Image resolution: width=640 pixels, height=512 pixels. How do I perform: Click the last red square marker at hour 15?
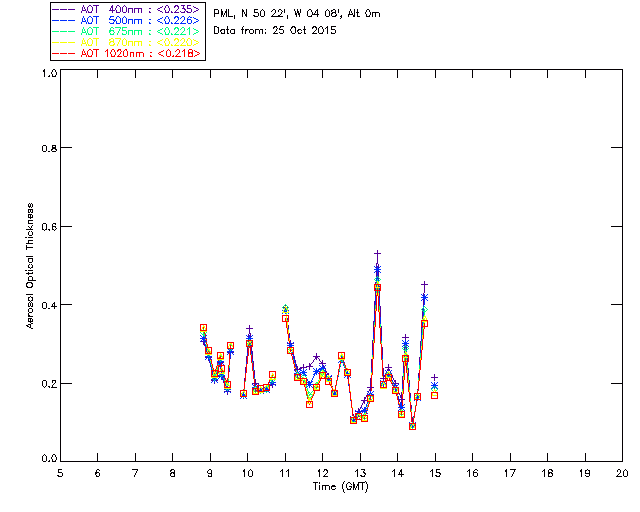point(435,395)
